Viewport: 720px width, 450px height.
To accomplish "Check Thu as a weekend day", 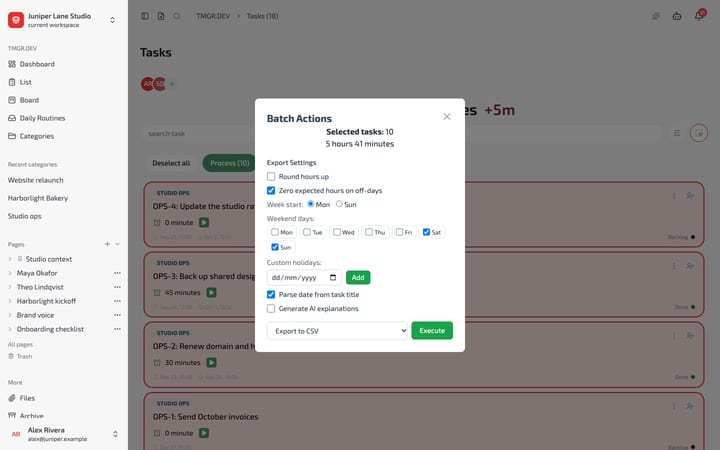I will click(369, 232).
